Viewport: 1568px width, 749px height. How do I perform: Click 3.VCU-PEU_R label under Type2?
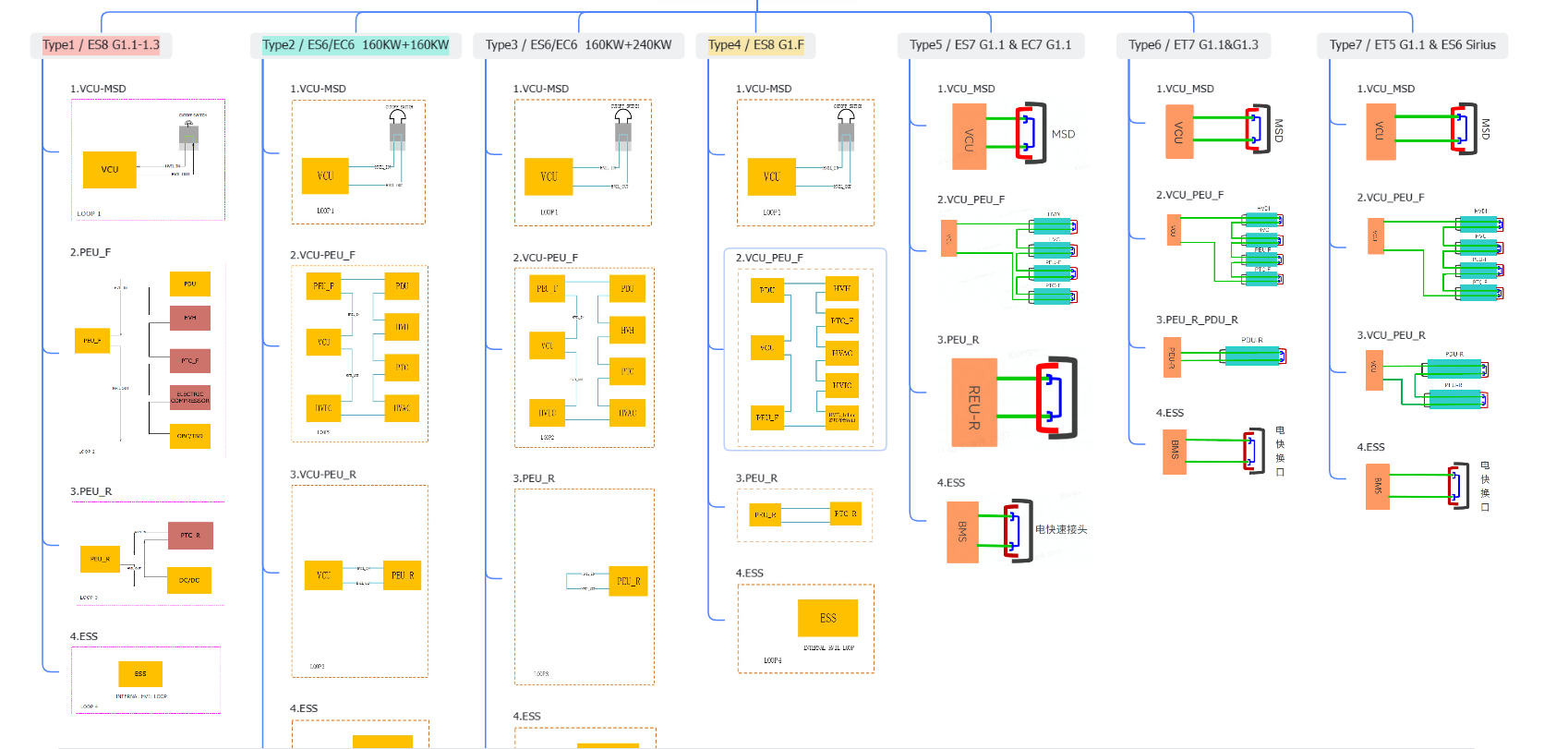pyautogui.click(x=323, y=475)
